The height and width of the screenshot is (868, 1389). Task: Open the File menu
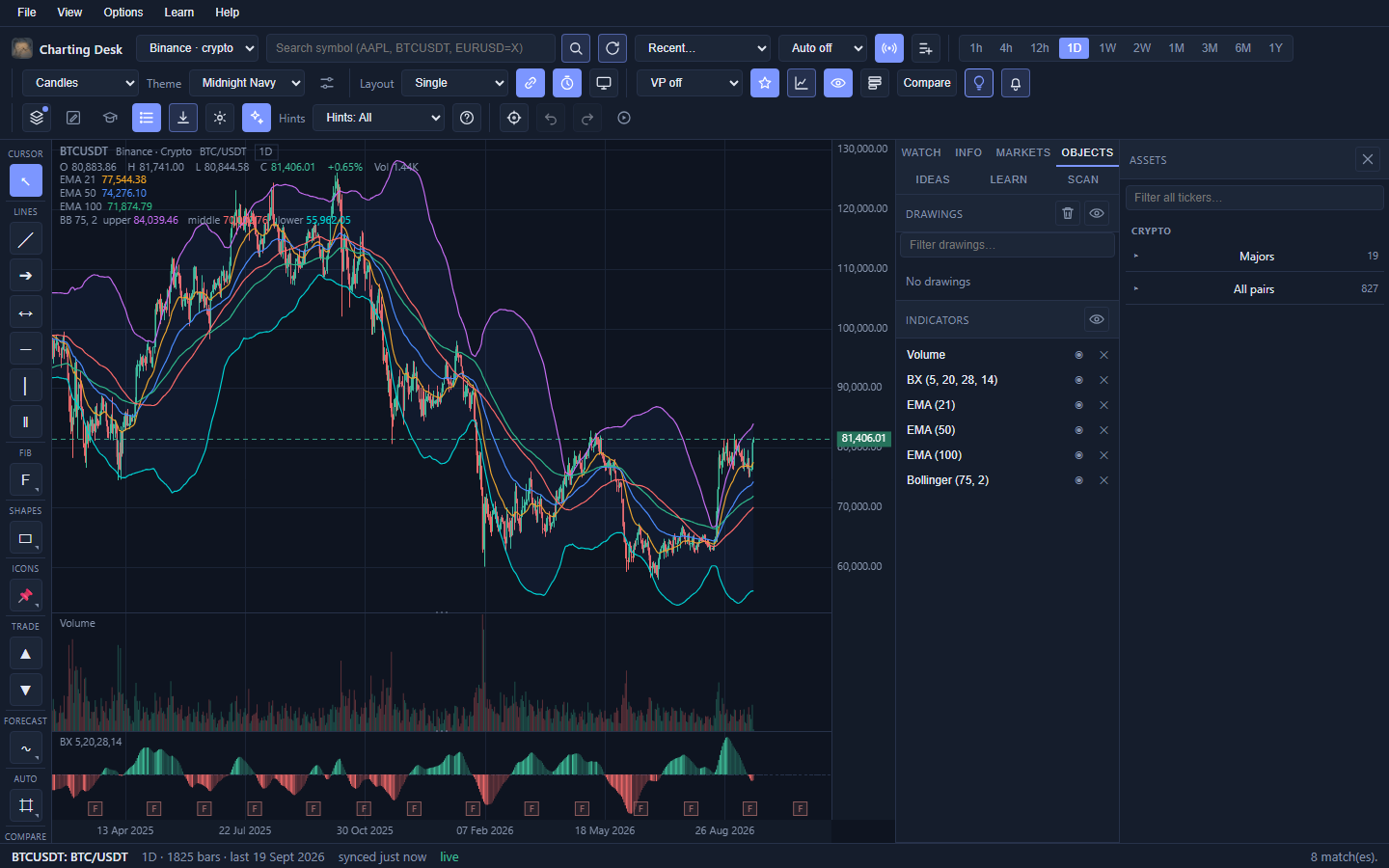[27, 13]
